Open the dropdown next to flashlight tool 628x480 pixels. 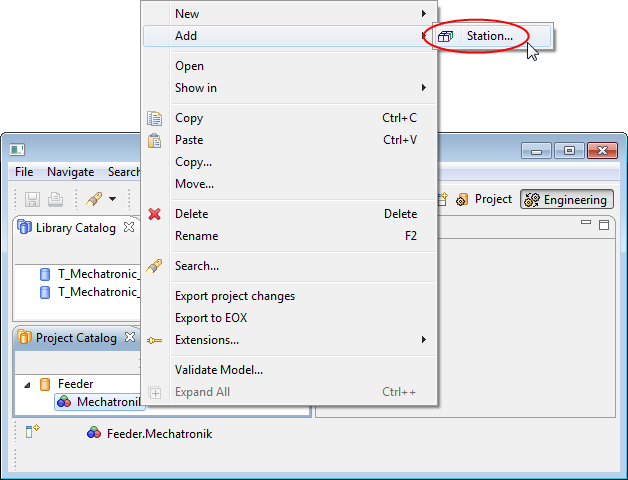[x=113, y=199]
